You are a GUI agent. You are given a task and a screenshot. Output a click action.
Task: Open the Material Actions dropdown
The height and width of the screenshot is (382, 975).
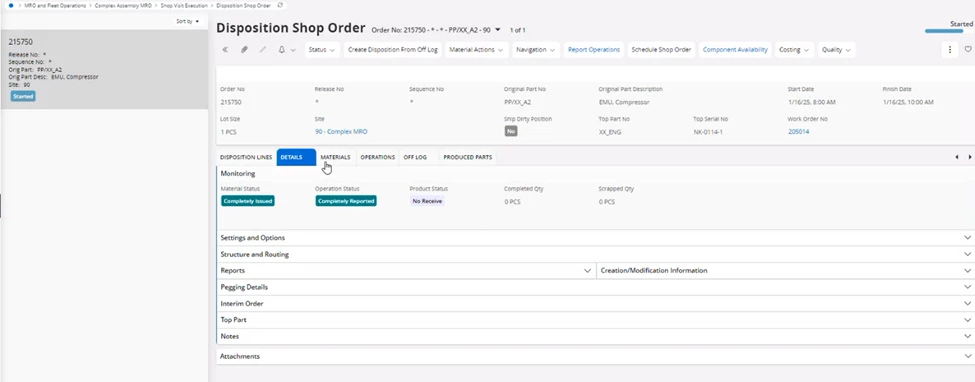[476, 50]
